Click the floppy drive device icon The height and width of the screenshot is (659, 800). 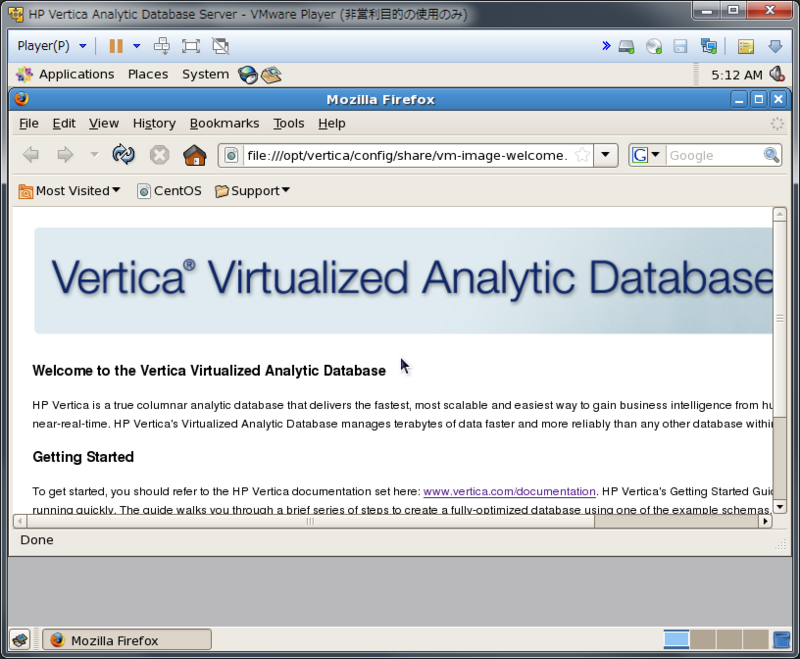pos(680,46)
